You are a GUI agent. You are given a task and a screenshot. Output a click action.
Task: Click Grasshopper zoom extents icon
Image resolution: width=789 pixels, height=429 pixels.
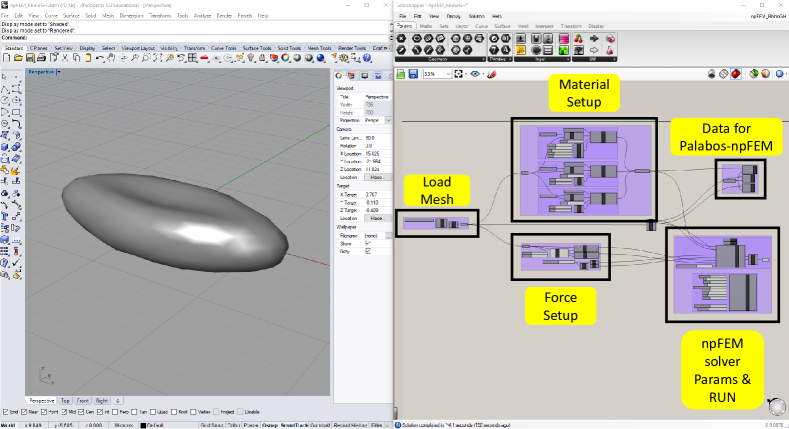tap(458, 74)
